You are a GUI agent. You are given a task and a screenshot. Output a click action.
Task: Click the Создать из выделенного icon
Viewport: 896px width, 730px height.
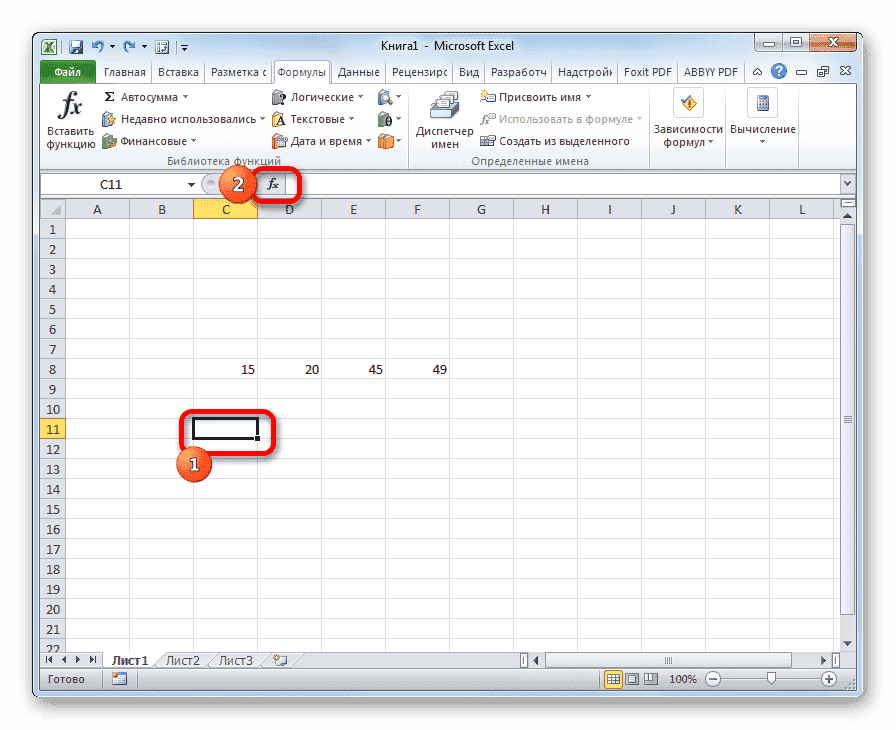[487, 141]
